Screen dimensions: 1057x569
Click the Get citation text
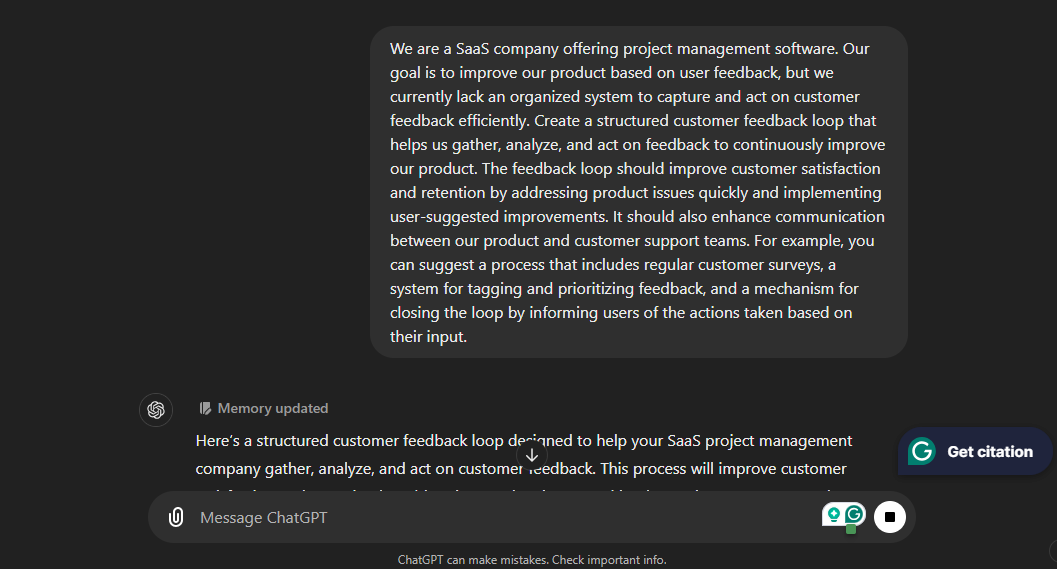990,452
